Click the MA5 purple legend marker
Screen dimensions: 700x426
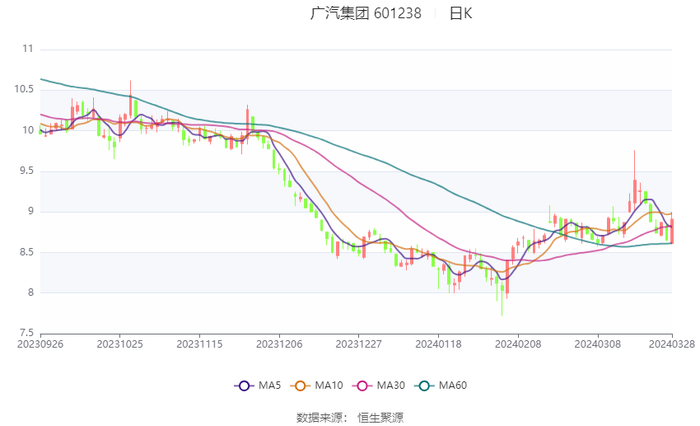click(x=243, y=386)
